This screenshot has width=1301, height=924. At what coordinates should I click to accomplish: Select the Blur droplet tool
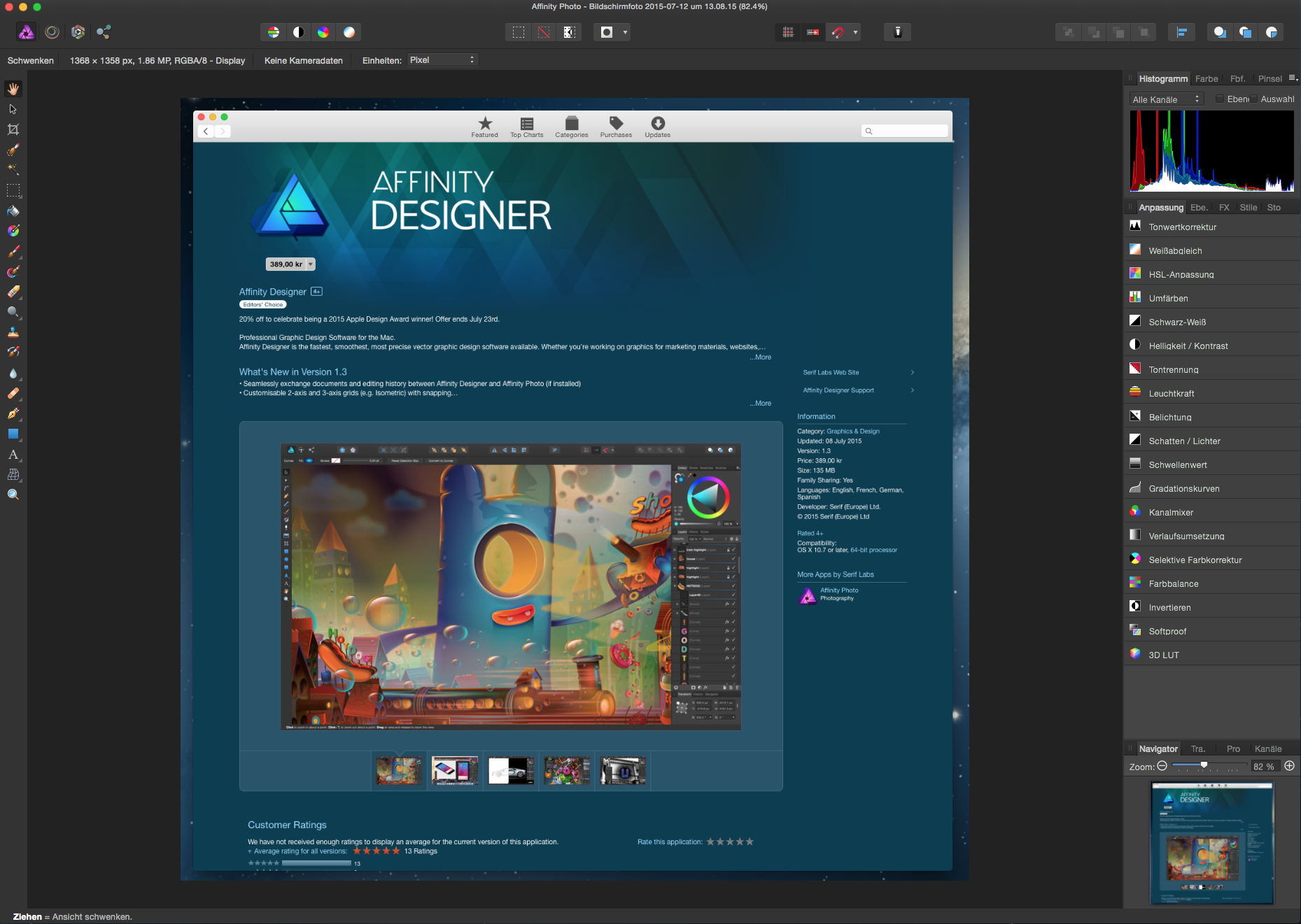(x=13, y=373)
